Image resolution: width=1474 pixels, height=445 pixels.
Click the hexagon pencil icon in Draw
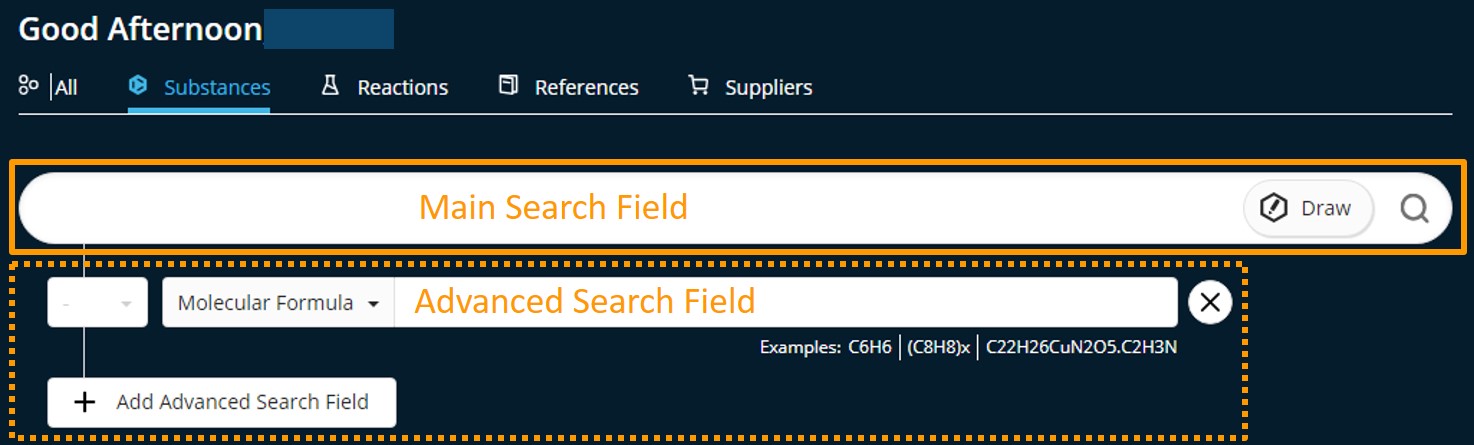1273,208
